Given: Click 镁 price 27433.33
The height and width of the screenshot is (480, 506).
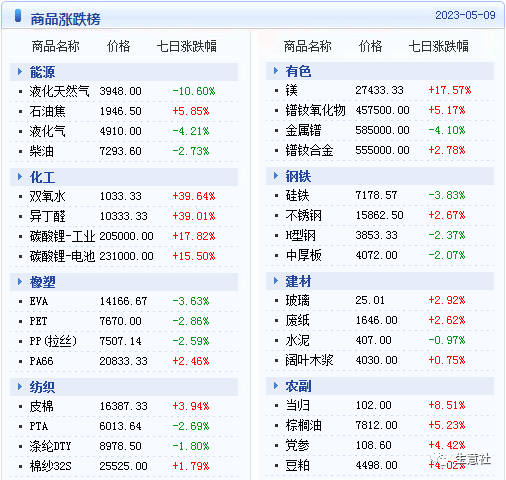Looking at the screenshot, I should point(379,90).
